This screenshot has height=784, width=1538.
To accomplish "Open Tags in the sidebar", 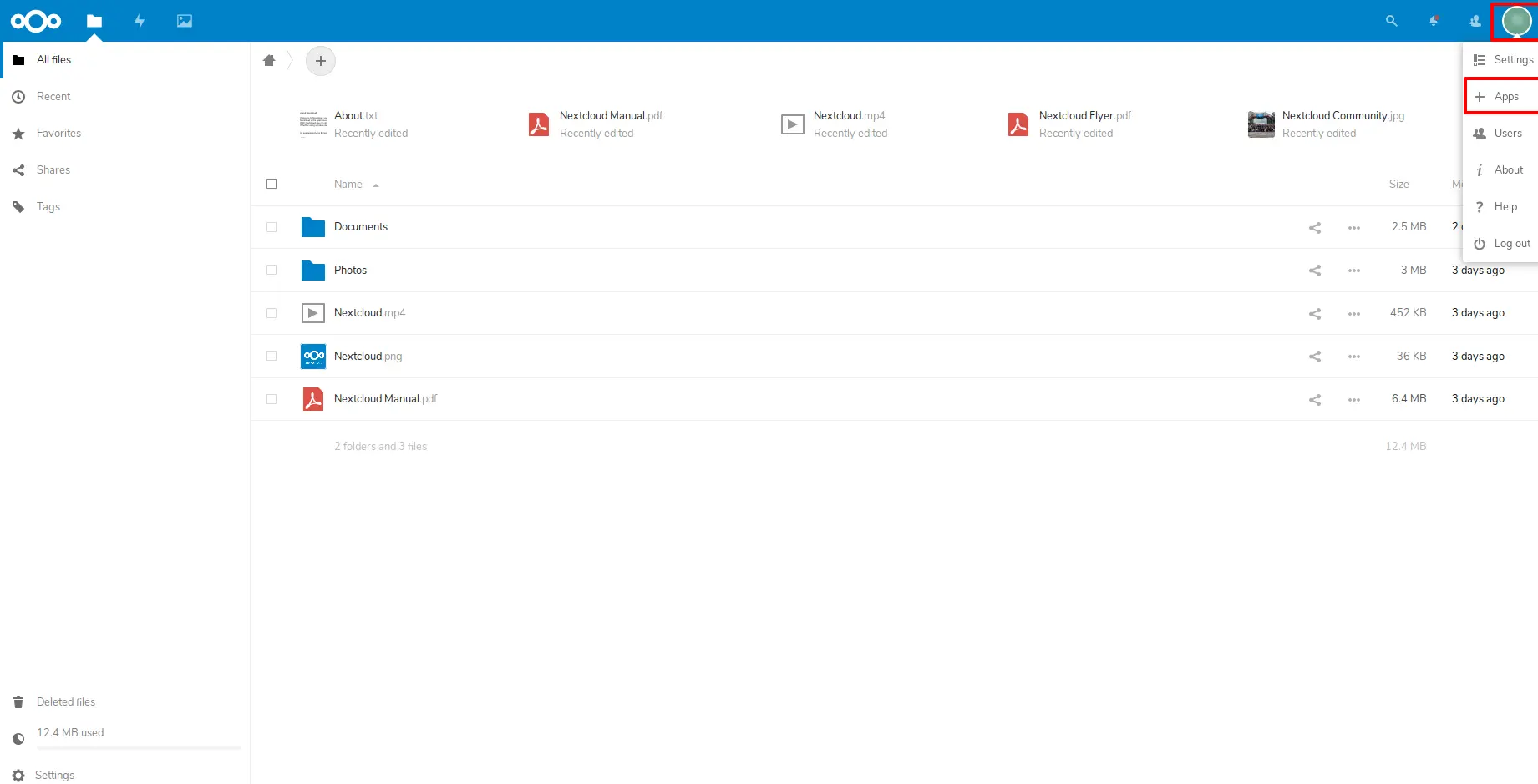I will pyautogui.click(x=125, y=207).
